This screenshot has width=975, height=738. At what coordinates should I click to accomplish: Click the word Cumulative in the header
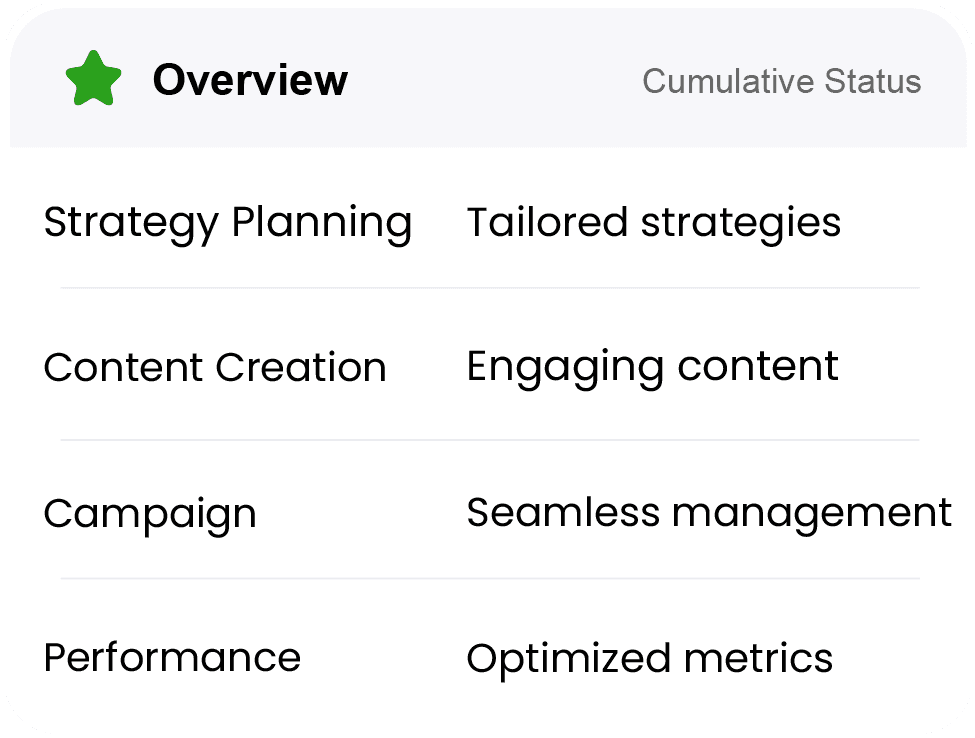coord(728,81)
